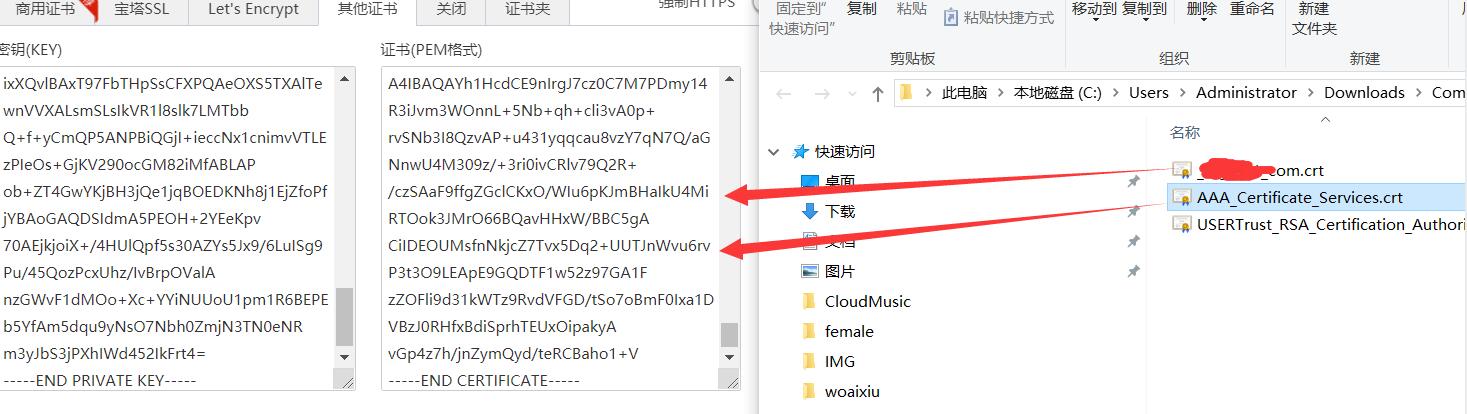Click the 删除 delete button in ribbon
The width and height of the screenshot is (1467, 414).
tap(1201, 9)
